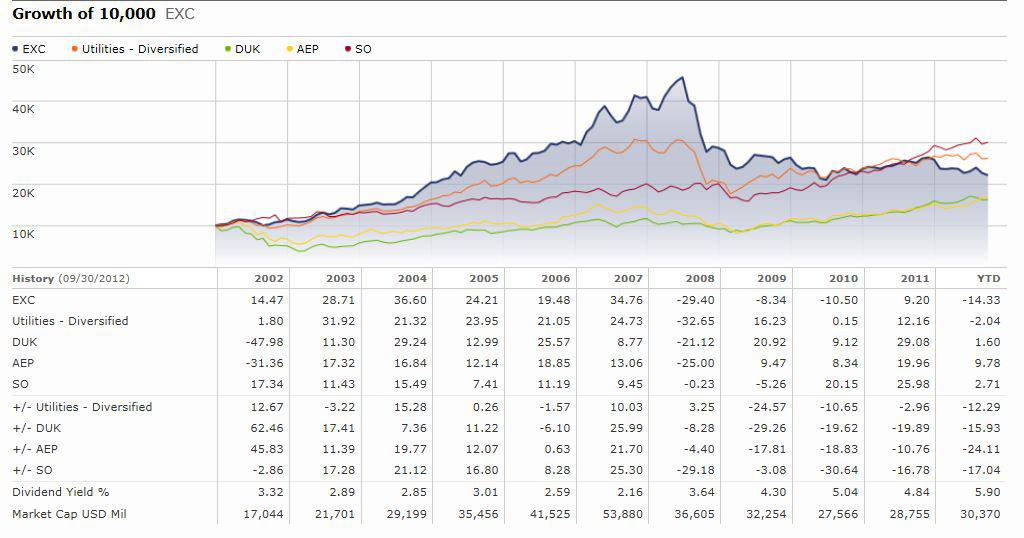Image resolution: width=1024 pixels, height=538 pixels.
Task: Select the 2006 column header
Action: coord(556,278)
